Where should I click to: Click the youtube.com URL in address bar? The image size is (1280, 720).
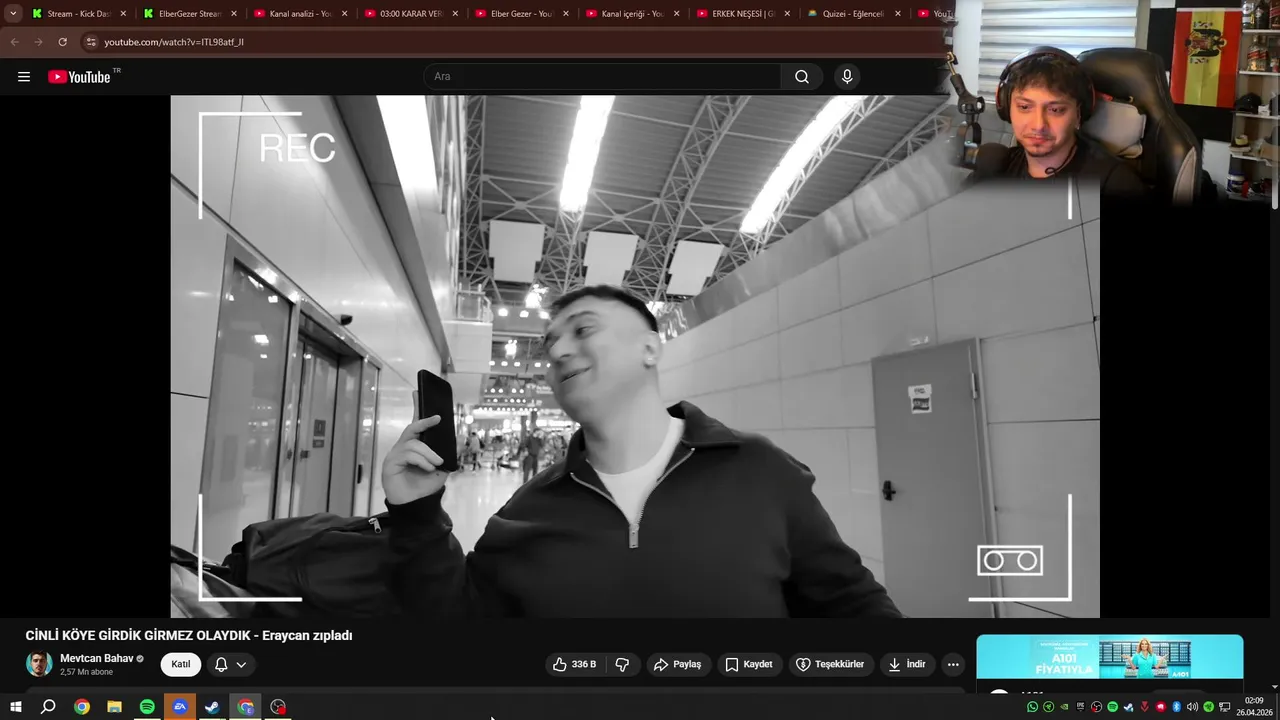[x=174, y=42]
